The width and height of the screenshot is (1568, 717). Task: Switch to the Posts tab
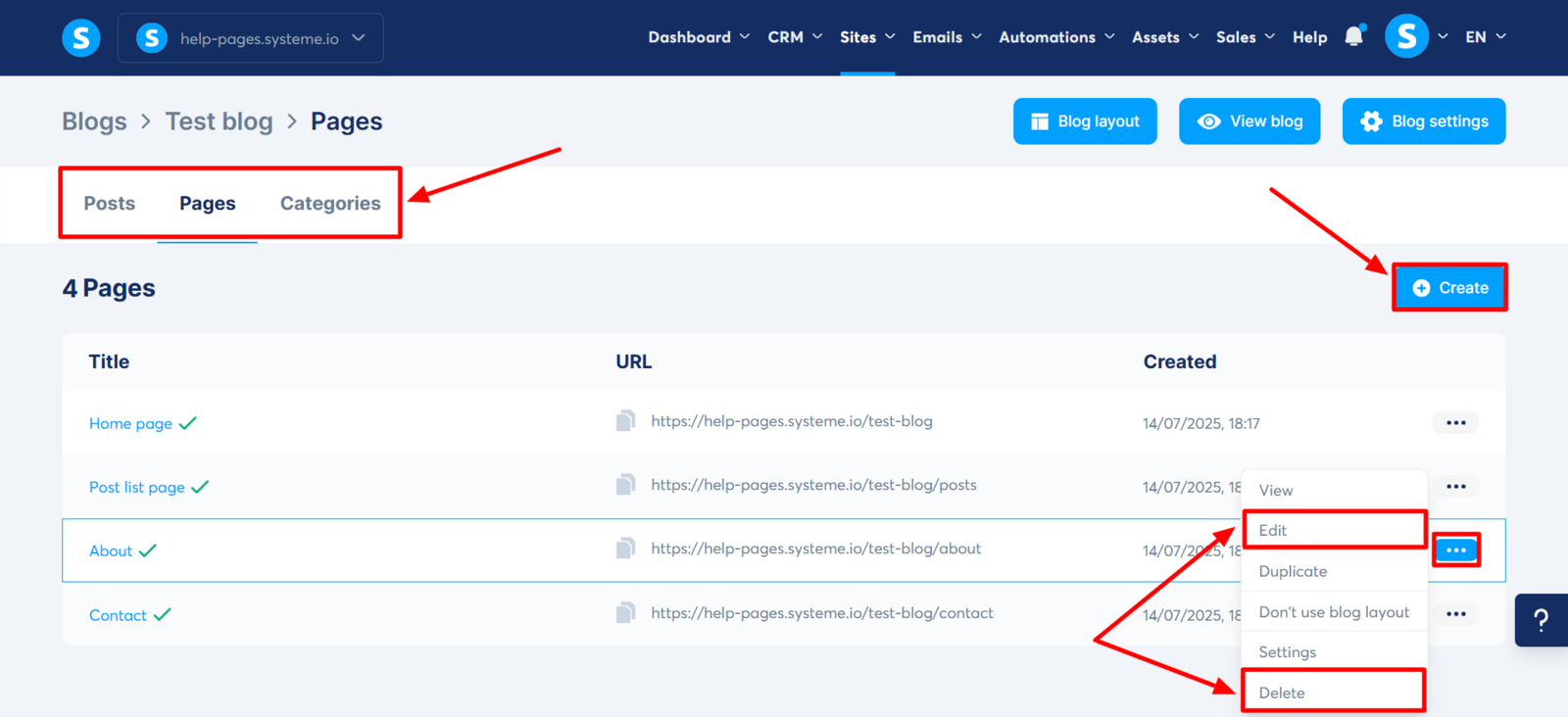tap(109, 204)
